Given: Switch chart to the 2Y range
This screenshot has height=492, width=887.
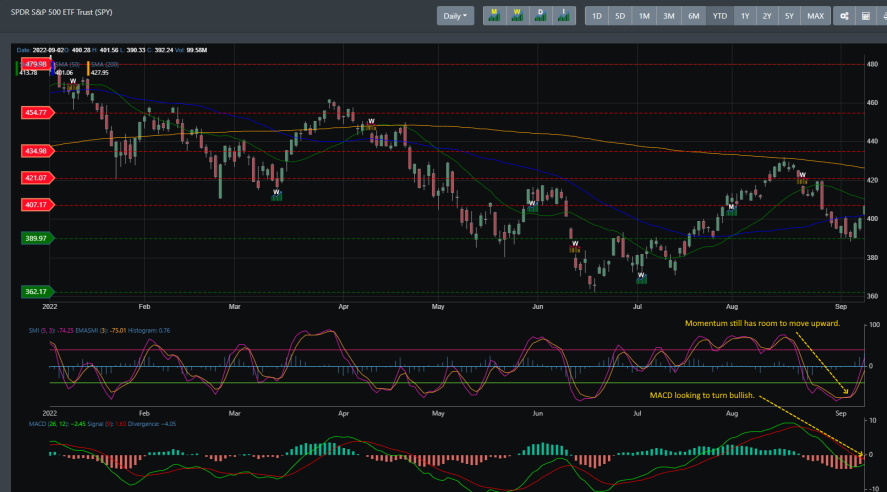Looking at the screenshot, I should pos(767,16).
